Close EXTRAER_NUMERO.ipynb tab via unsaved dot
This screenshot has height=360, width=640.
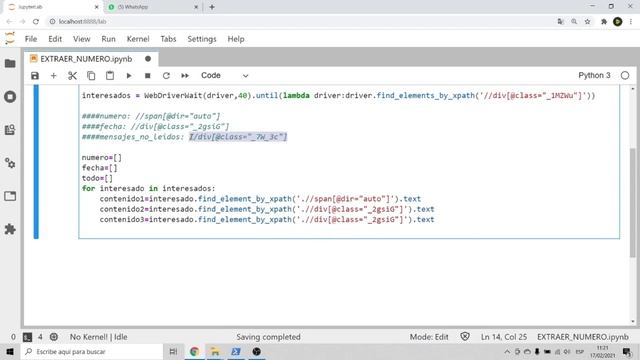pyautogui.click(x=148, y=59)
